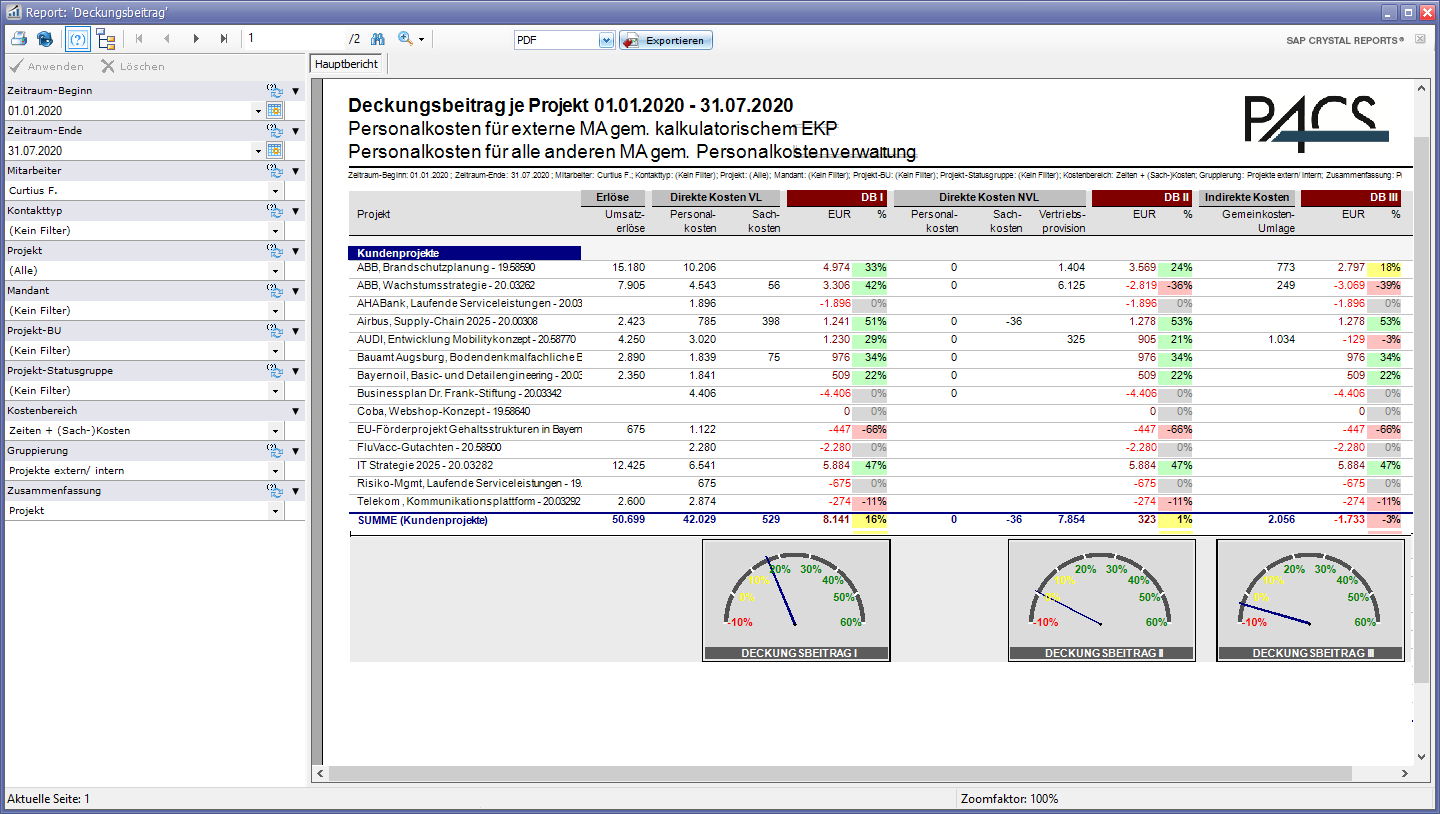Click the vertical scrollbar up arrow

1422,87
